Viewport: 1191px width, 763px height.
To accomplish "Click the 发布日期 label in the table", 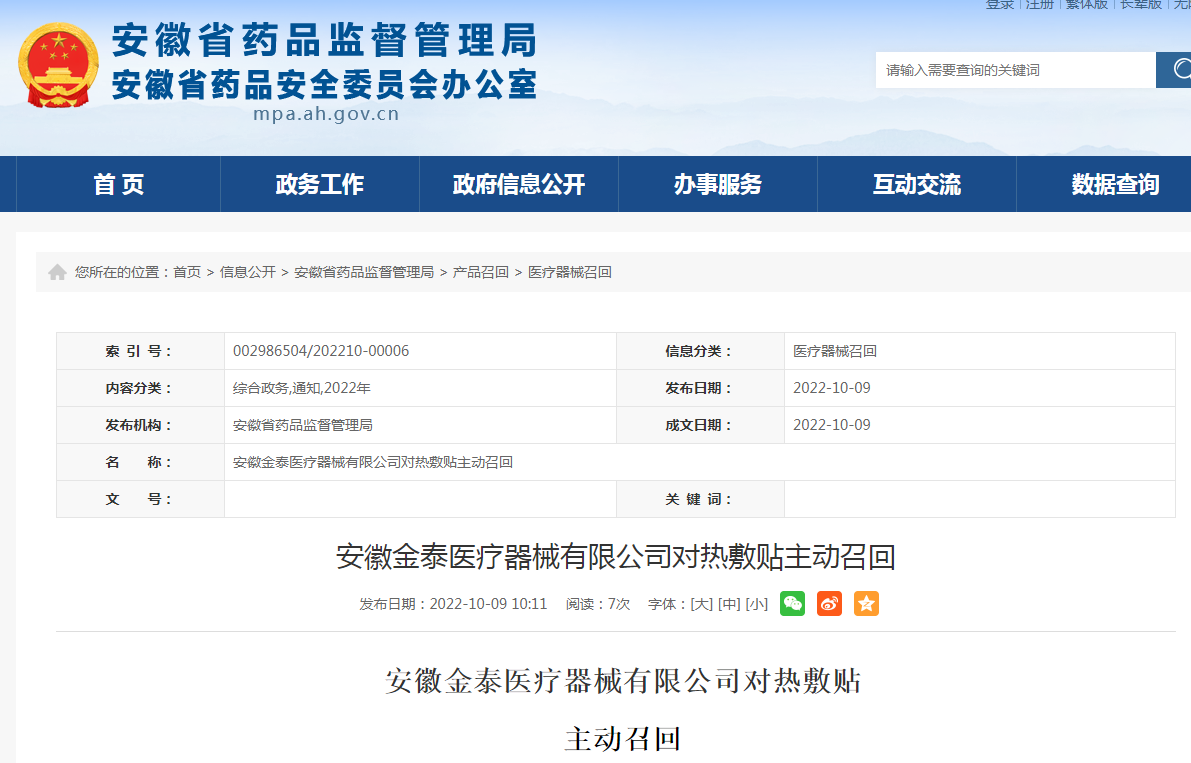I will pyautogui.click(x=700, y=388).
